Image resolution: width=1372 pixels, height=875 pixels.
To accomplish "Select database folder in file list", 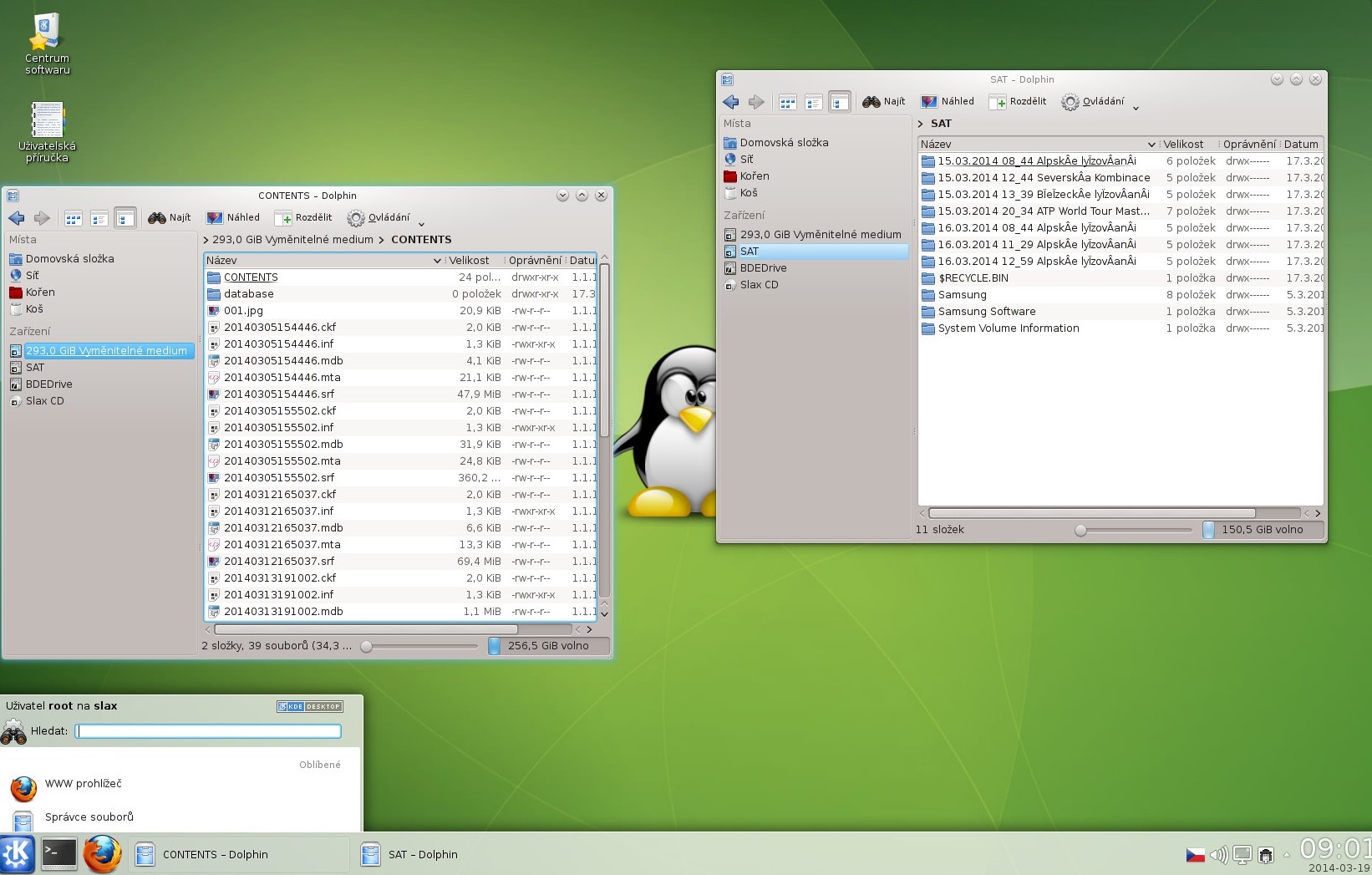I will point(248,294).
